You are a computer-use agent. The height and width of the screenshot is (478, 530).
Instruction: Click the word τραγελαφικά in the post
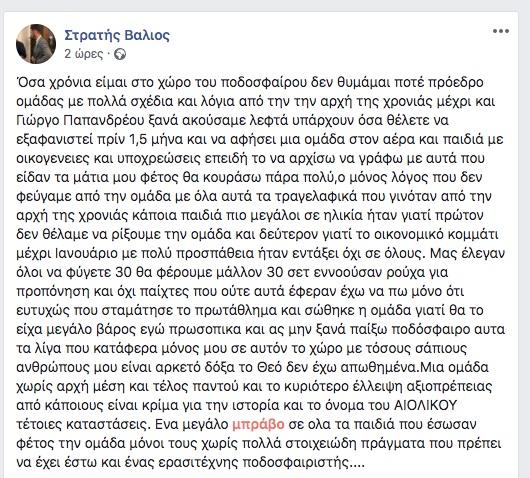[x=317, y=196]
